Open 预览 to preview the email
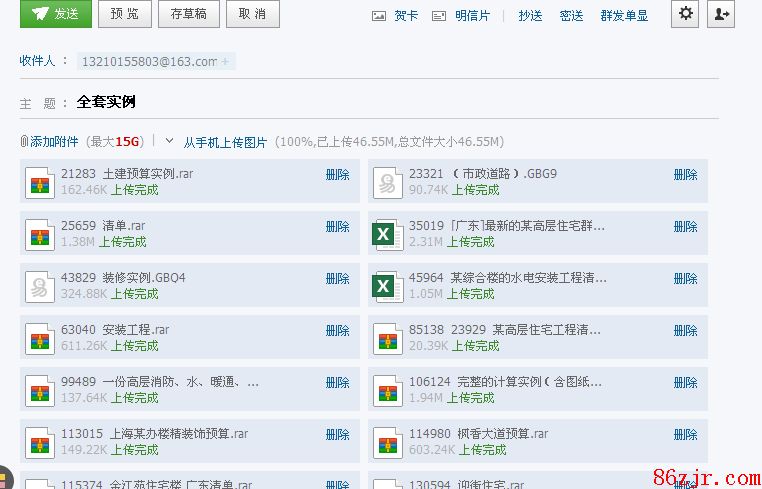 click(x=125, y=14)
